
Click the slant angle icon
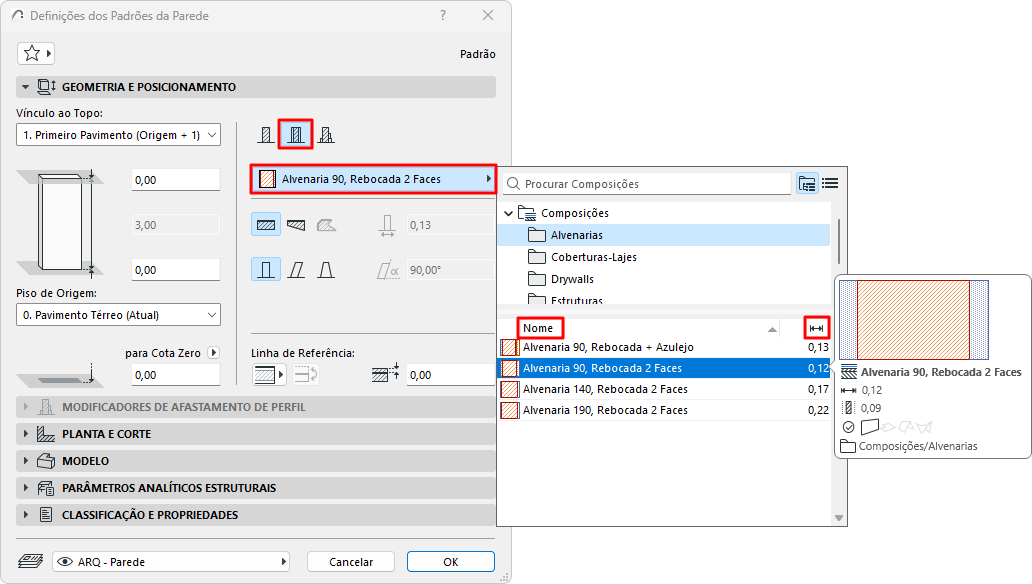(388, 270)
